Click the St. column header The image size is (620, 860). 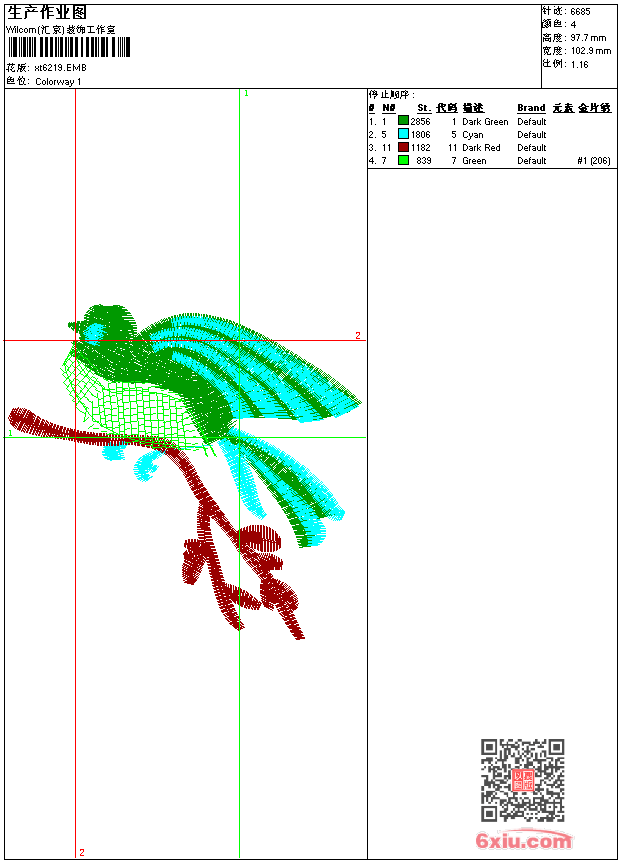[x=424, y=108]
